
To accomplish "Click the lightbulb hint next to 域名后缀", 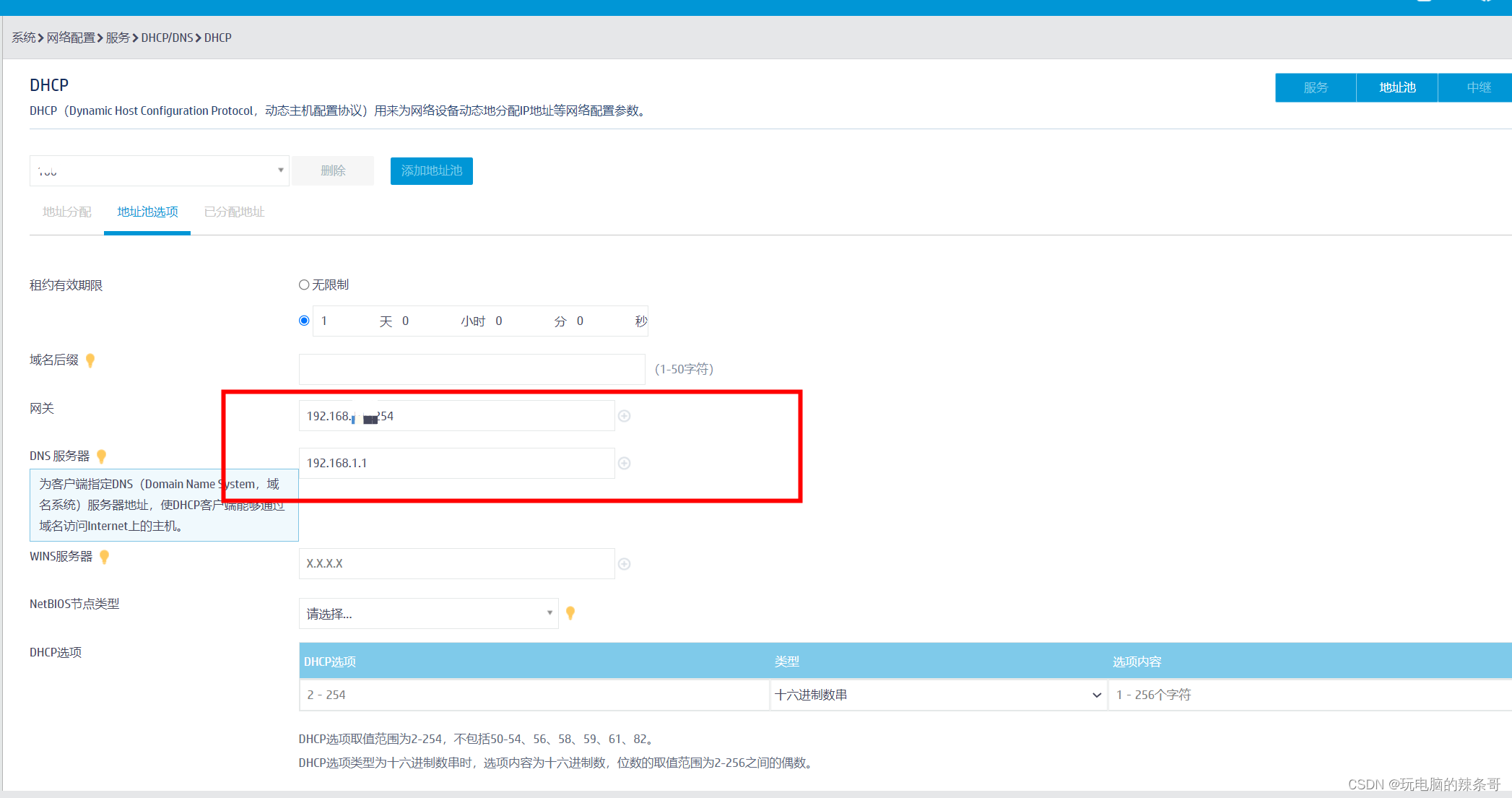I will pos(90,360).
